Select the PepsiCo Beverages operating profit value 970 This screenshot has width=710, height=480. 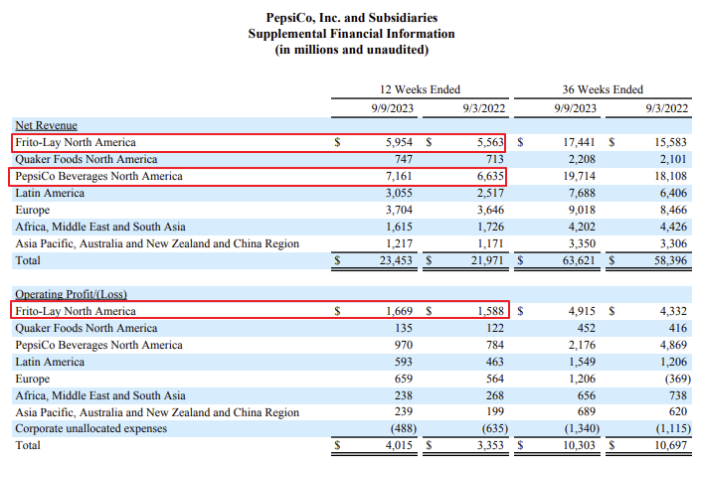(x=403, y=345)
